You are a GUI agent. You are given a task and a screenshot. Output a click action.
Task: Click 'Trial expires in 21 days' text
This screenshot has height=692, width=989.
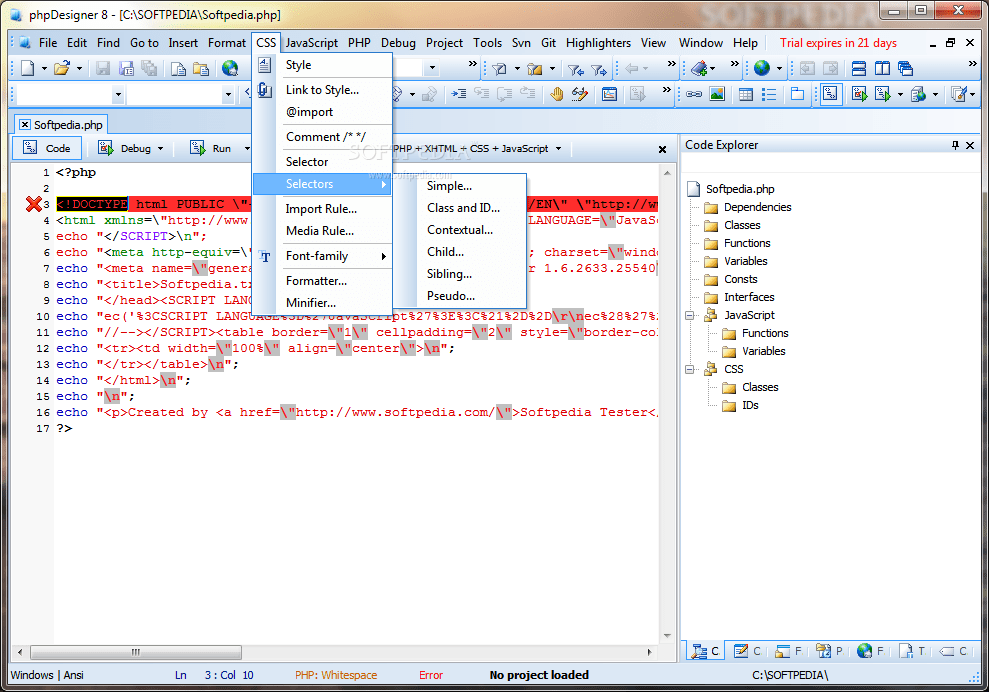pos(838,43)
